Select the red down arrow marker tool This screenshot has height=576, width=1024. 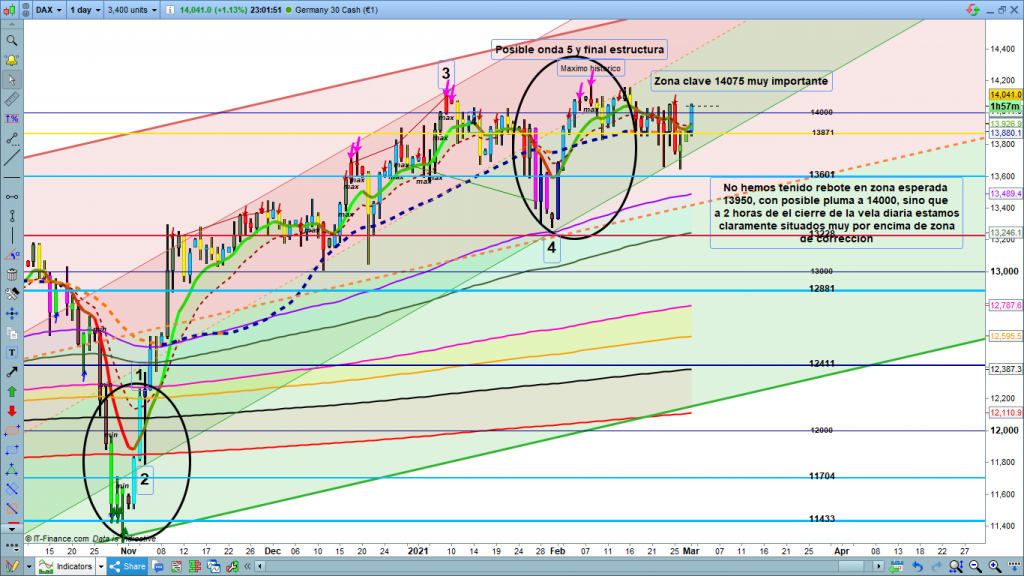pyautogui.click(x=11, y=411)
